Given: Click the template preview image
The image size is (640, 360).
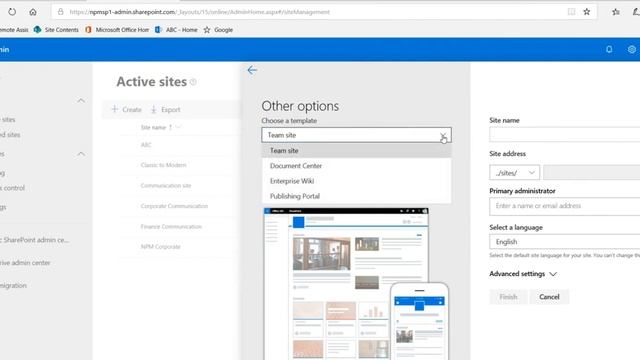Looking at the screenshot, I should [x=356, y=284].
